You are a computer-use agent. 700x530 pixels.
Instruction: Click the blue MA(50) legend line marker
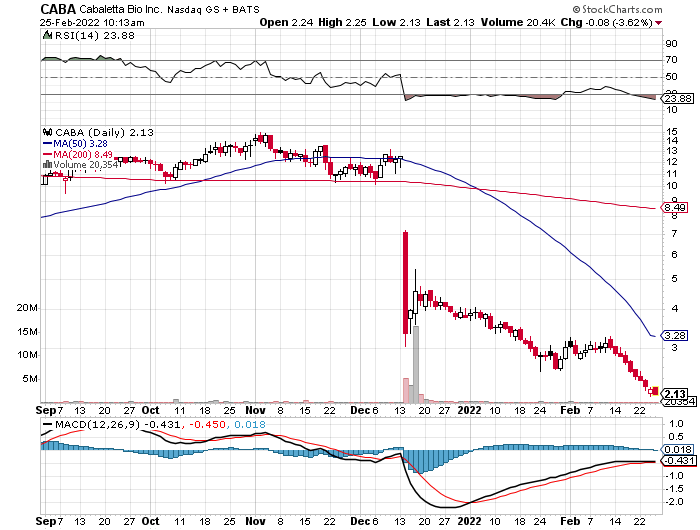pyautogui.click(x=47, y=143)
